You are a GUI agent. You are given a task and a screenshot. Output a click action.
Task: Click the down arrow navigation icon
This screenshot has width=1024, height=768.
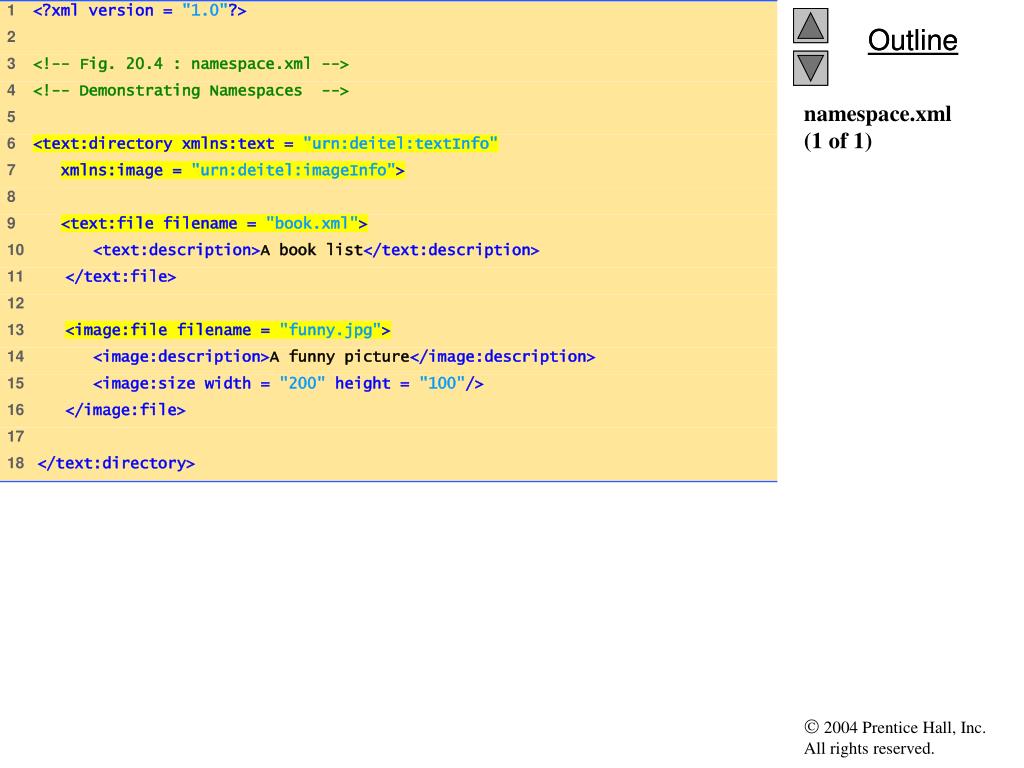tap(810, 68)
